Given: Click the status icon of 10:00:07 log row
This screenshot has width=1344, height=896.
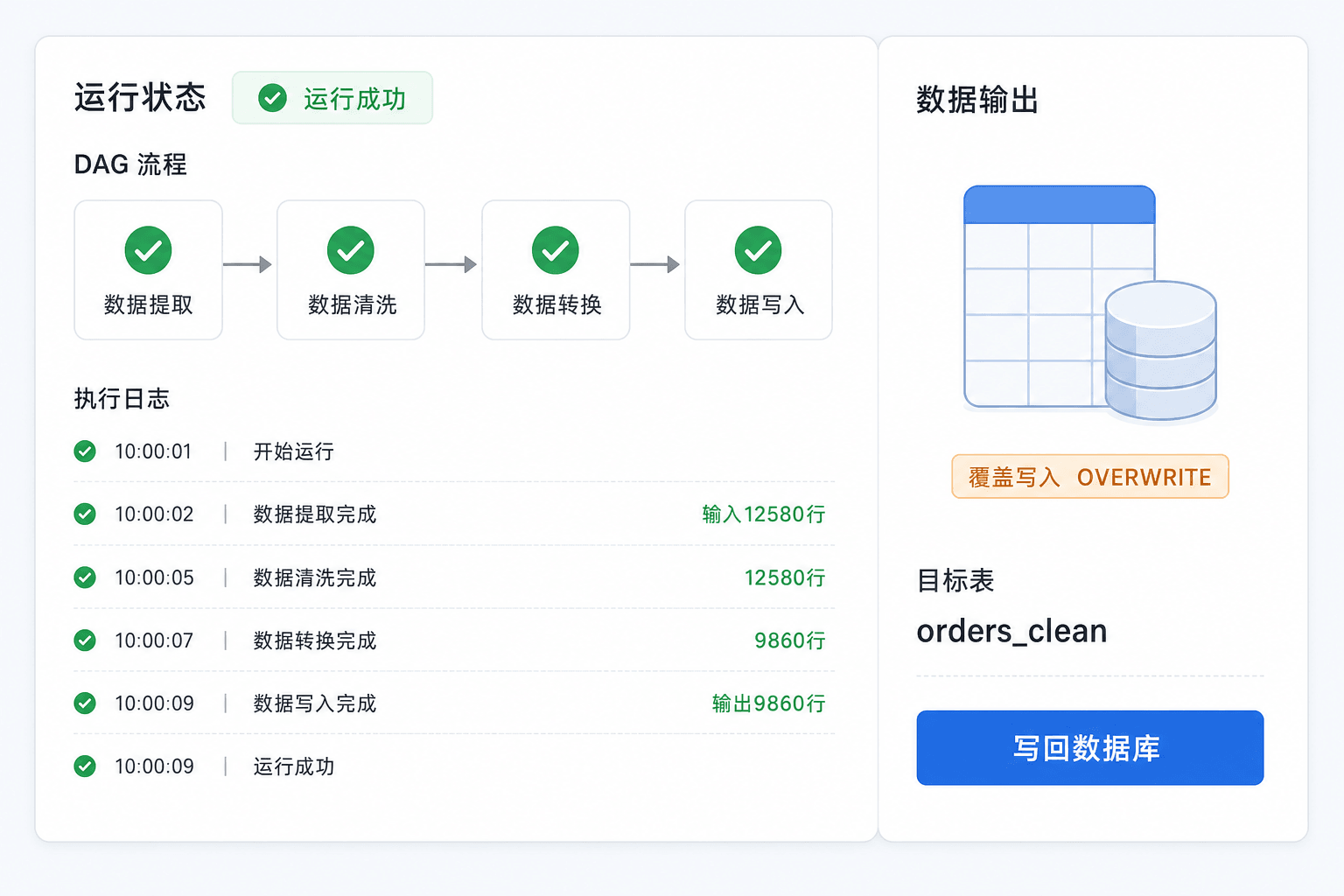Looking at the screenshot, I should [x=85, y=640].
